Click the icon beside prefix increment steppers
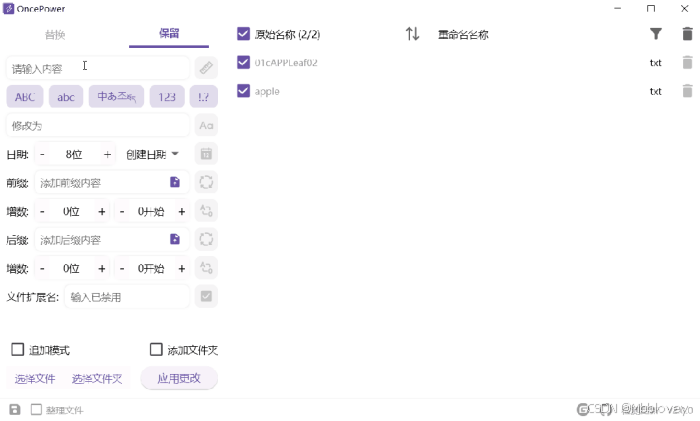Viewport: 700px width, 421px height. coord(206,211)
